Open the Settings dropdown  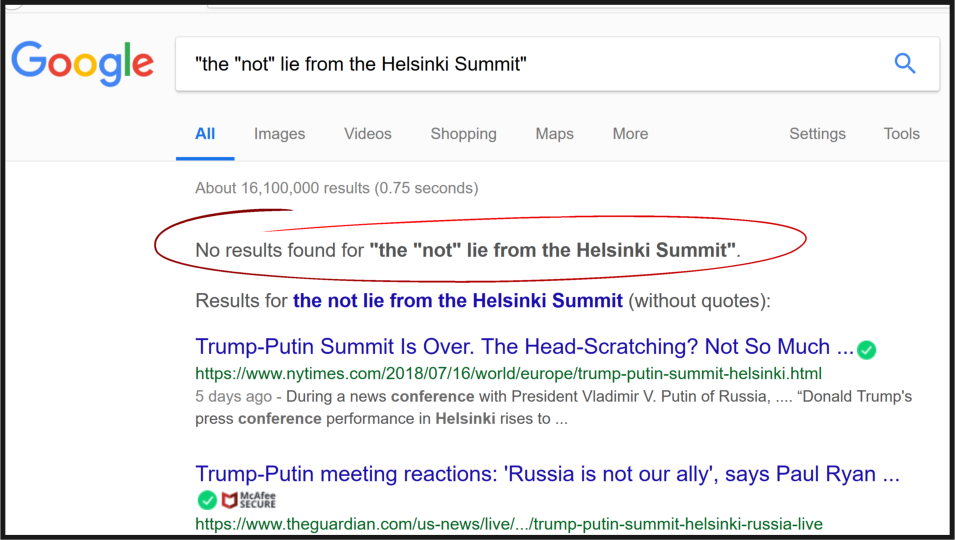(x=817, y=134)
